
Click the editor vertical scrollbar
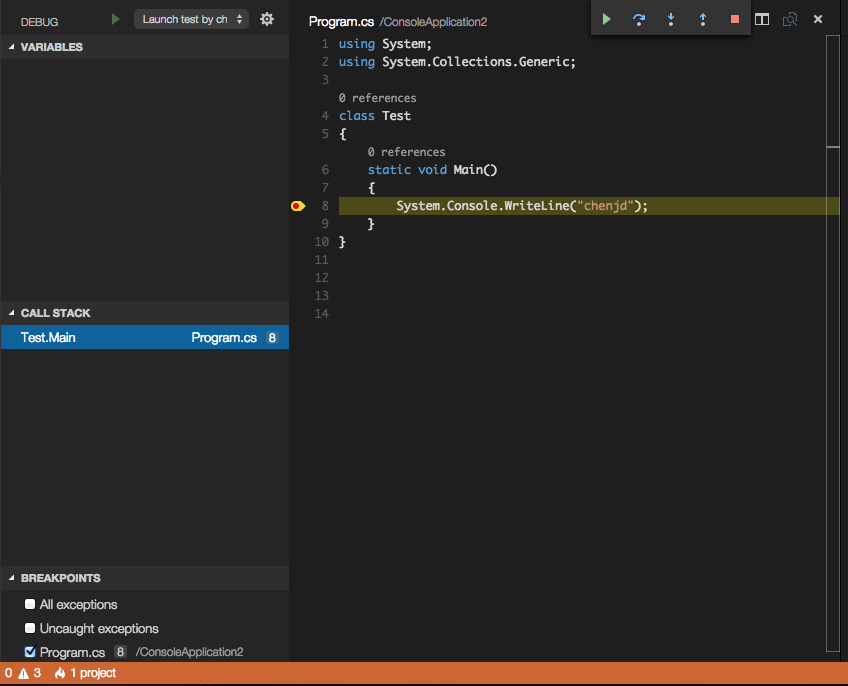[833, 344]
